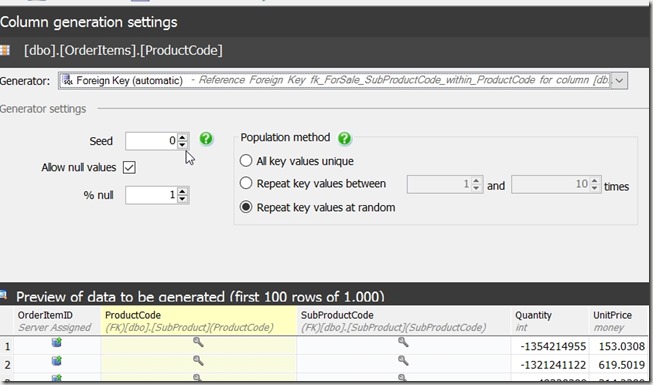
Task: Increase the minimum repeat count
Action: [x=477, y=180]
